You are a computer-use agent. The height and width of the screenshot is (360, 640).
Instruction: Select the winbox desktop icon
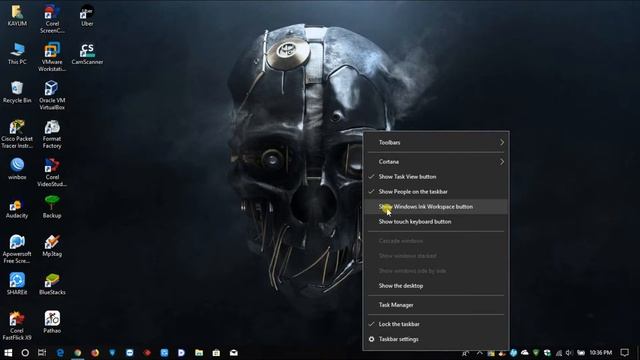(17, 169)
